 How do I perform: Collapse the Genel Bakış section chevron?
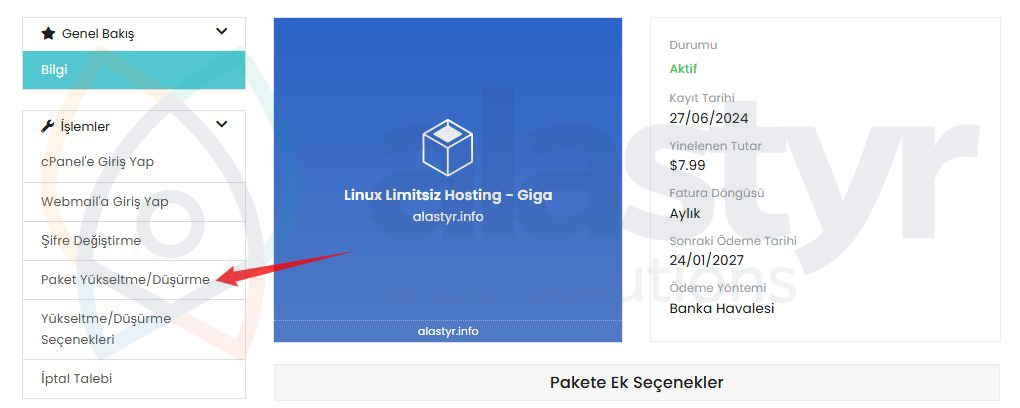tap(222, 31)
